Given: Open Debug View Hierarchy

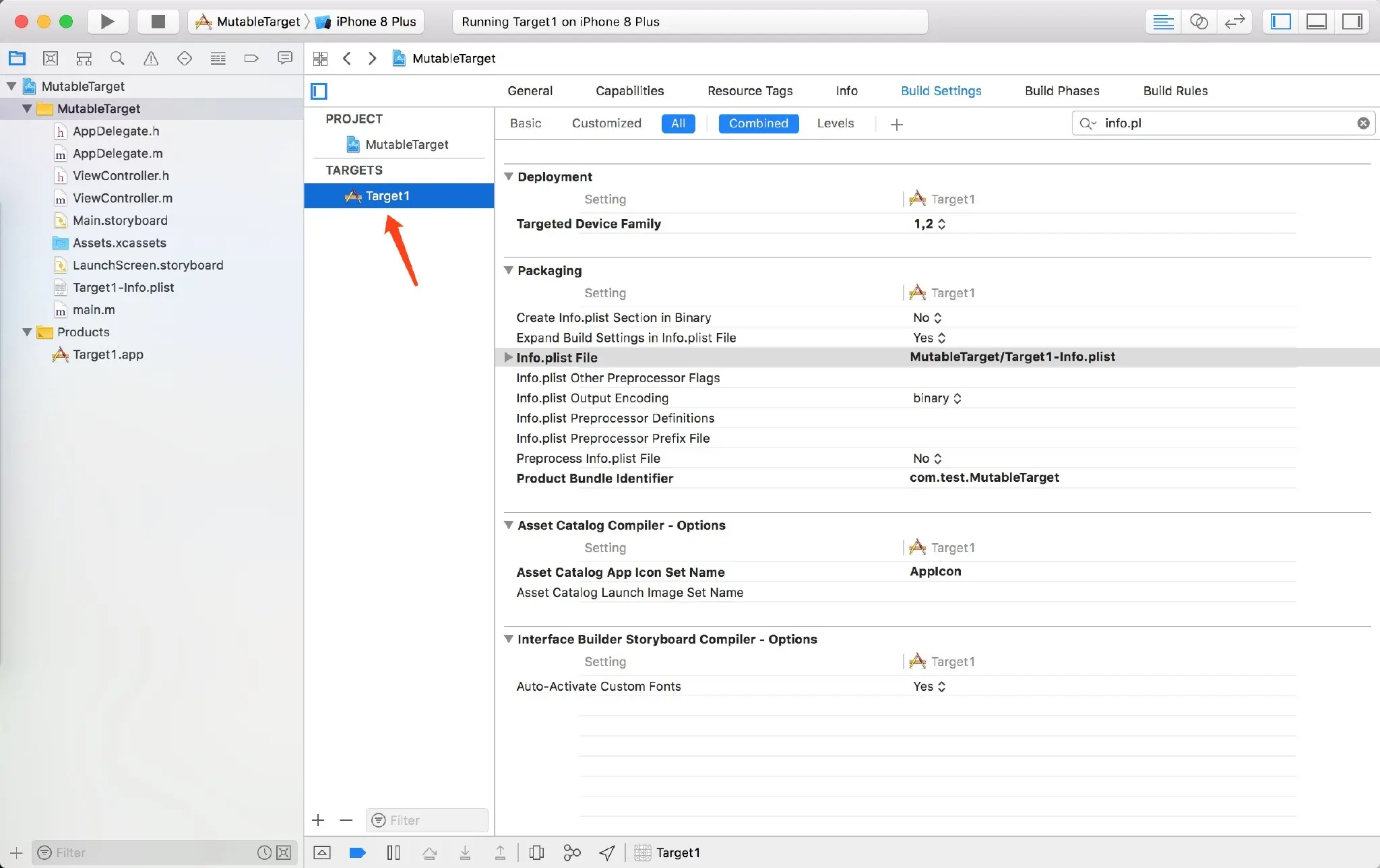Looking at the screenshot, I should 536,852.
